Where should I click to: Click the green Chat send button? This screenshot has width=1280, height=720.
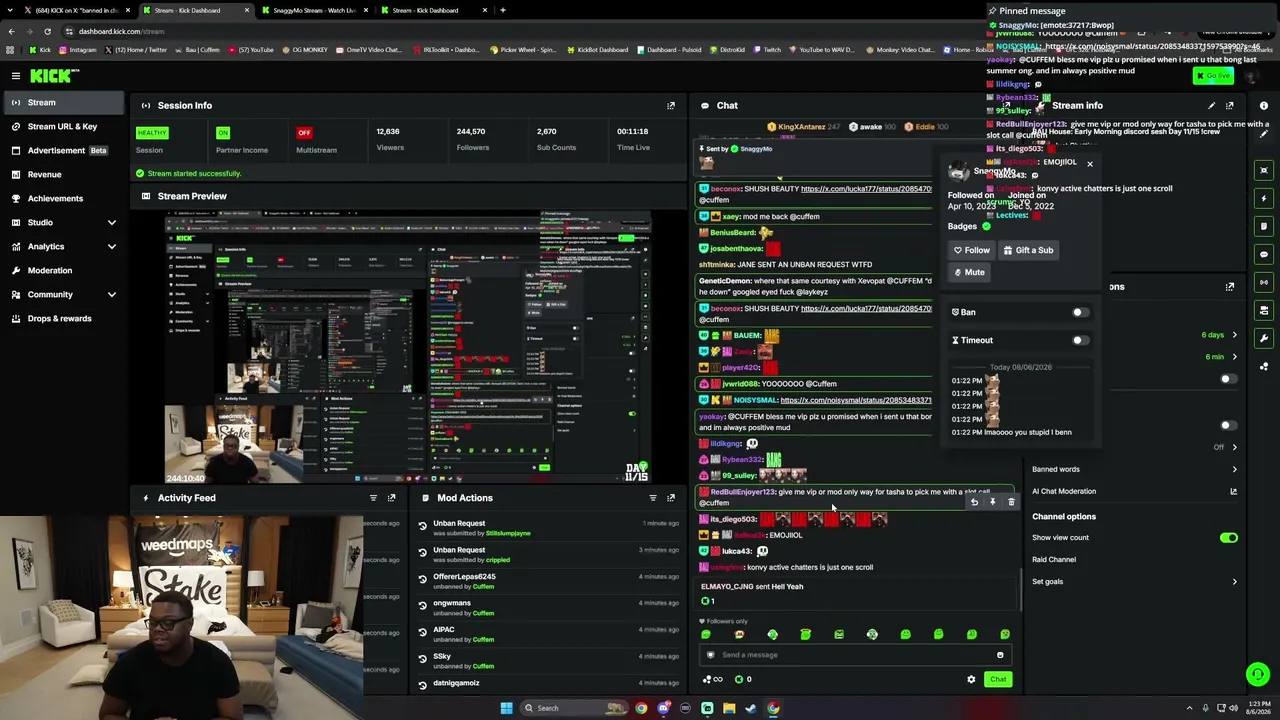998,680
